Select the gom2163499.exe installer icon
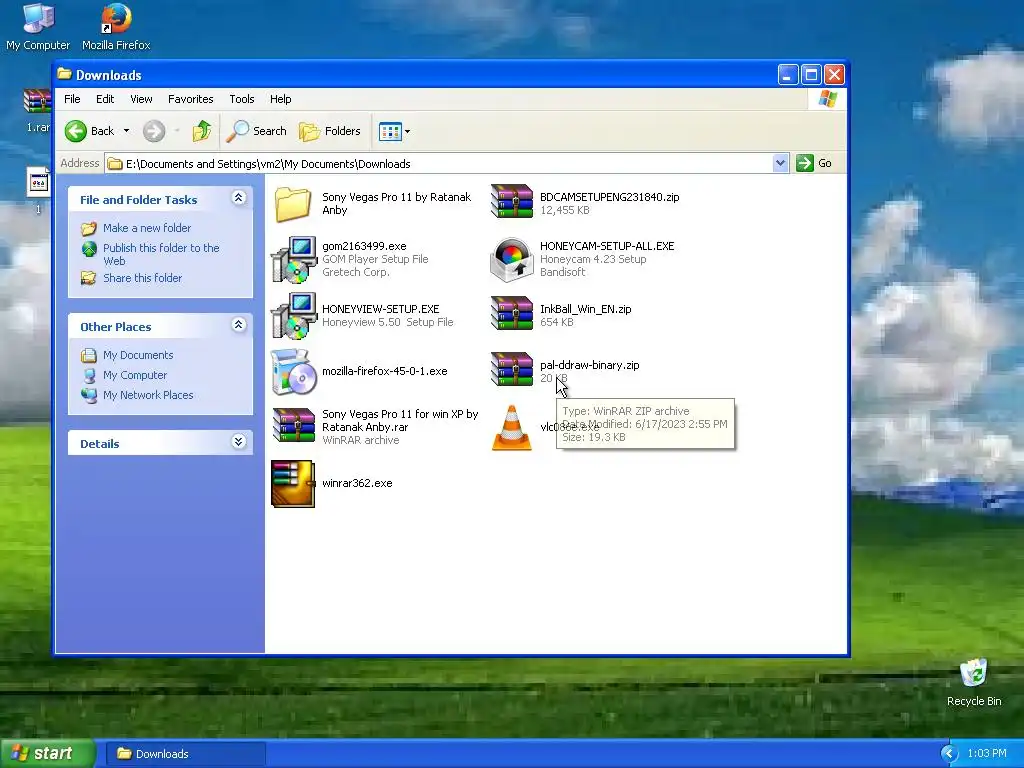Screen dimensions: 1024x768 coord(294,259)
